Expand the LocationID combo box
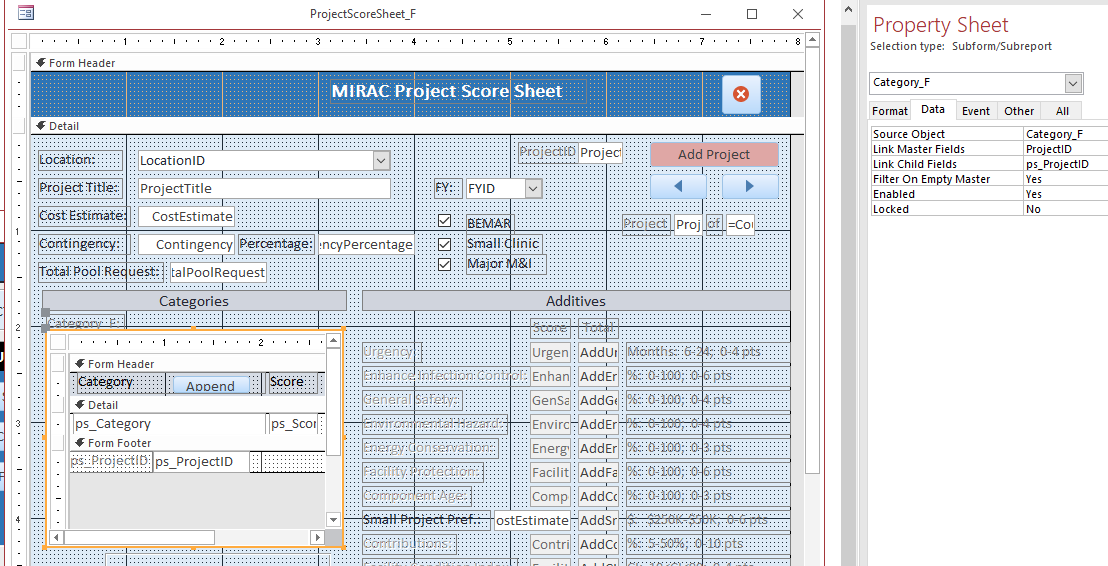The image size is (1108, 566). [381, 160]
